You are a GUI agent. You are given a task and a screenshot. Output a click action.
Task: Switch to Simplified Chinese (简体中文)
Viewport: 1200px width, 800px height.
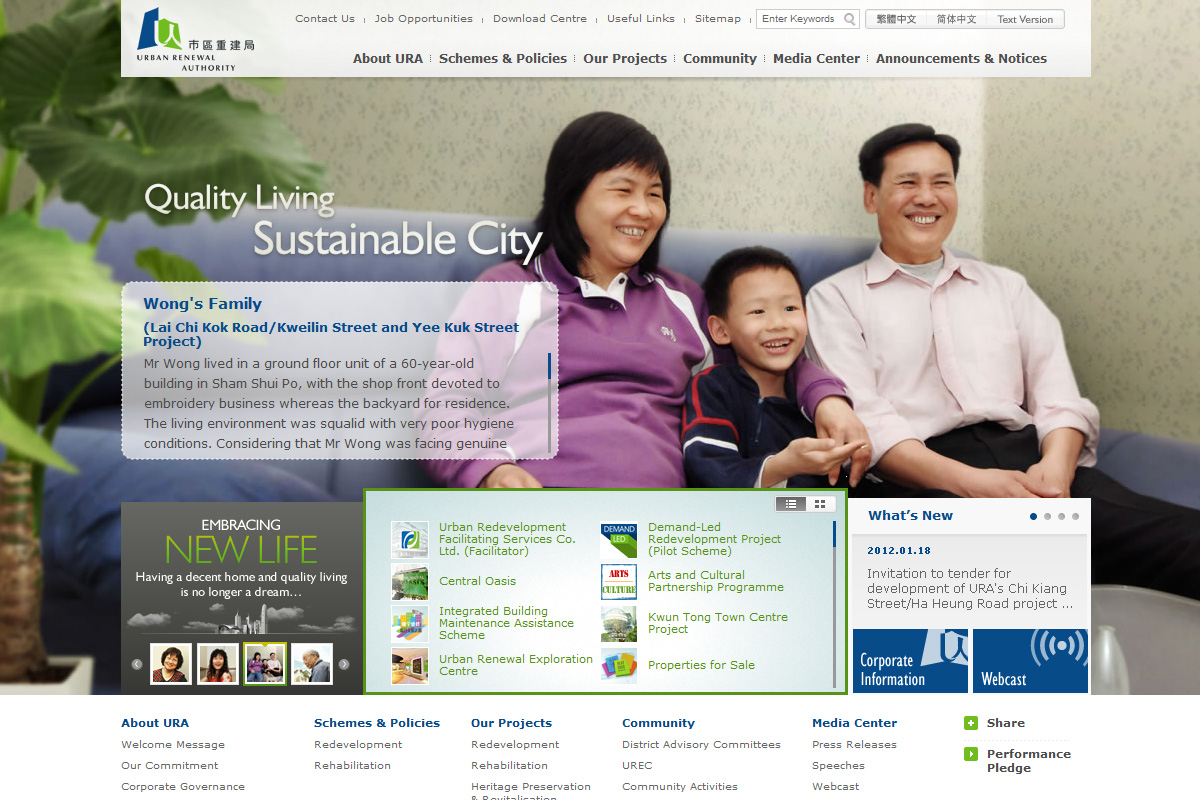[x=956, y=19]
